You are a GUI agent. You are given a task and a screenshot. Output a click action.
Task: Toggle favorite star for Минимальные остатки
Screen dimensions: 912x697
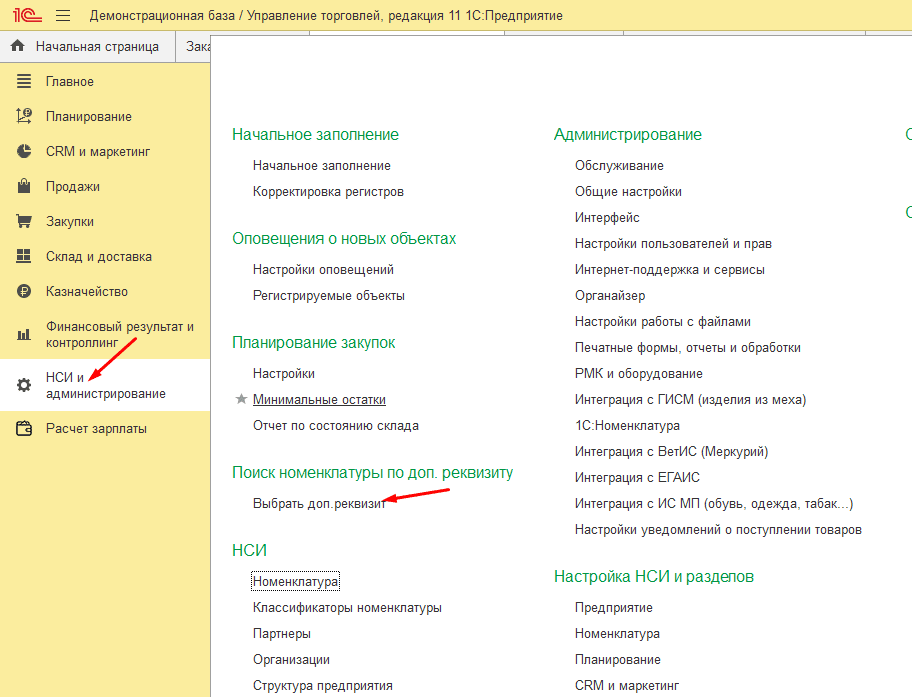coord(240,399)
